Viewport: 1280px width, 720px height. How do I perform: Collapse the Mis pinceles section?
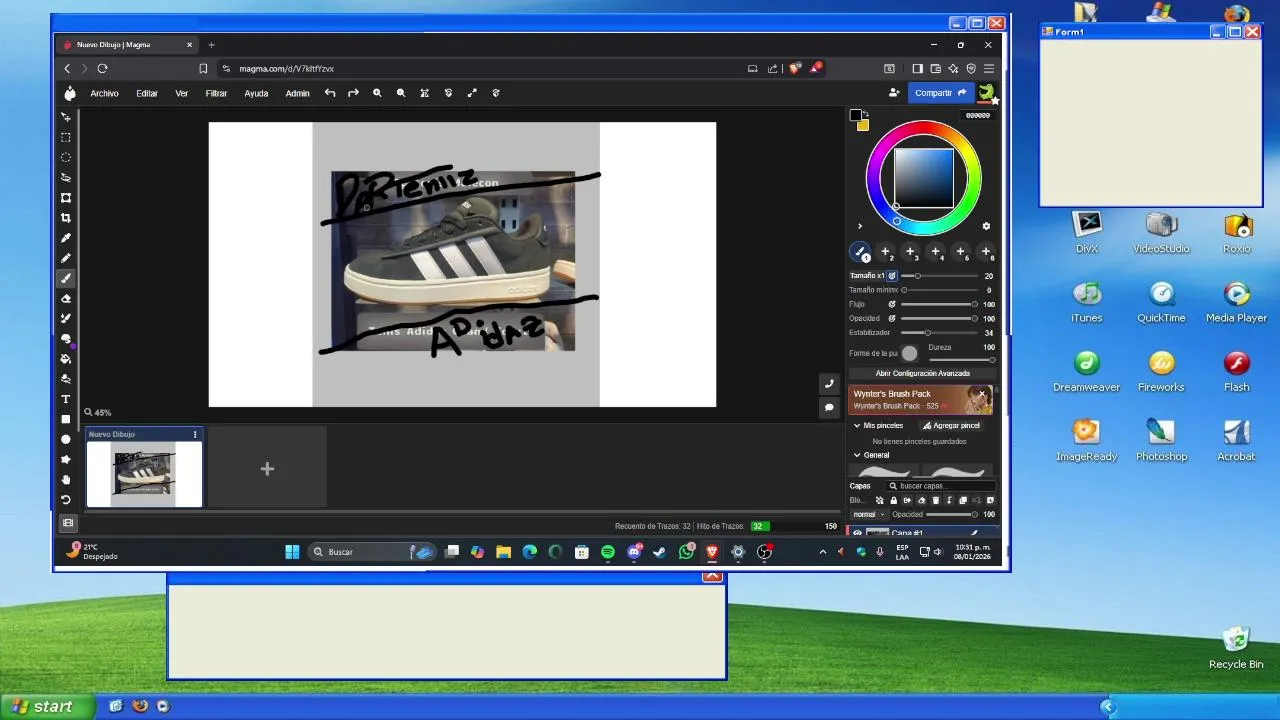(x=857, y=426)
